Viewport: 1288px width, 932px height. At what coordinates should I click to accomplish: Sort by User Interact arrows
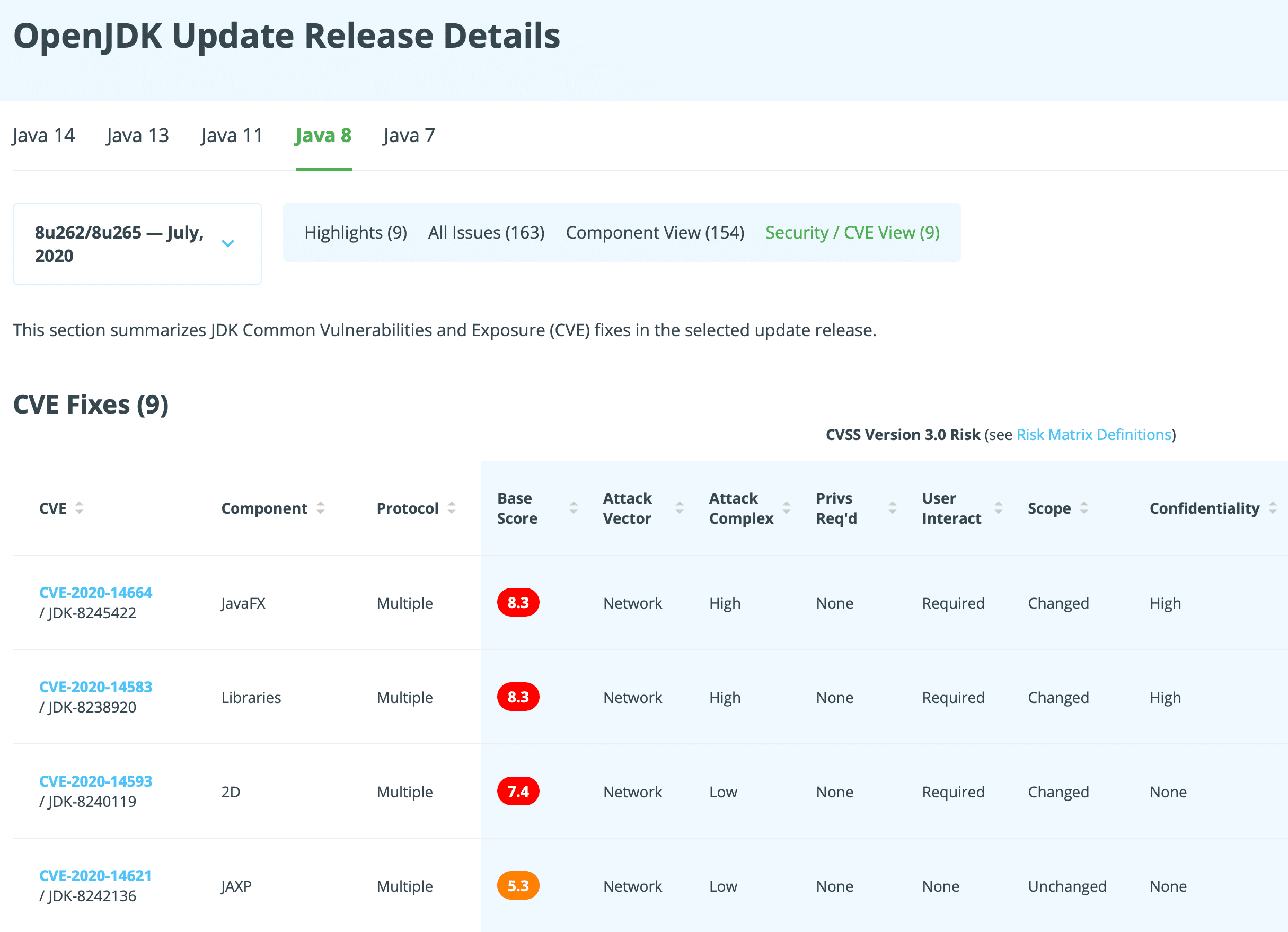(x=999, y=508)
